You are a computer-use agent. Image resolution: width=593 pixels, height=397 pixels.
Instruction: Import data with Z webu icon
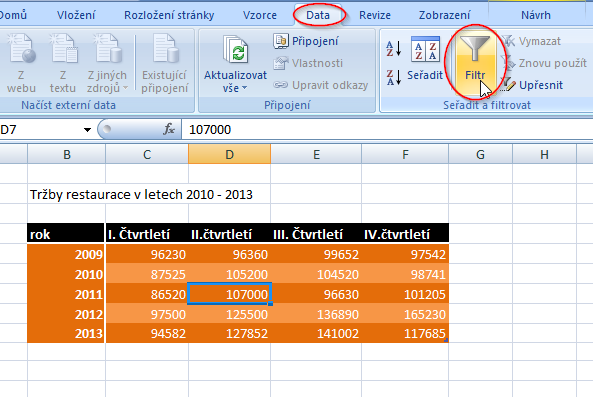pos(22,48)
